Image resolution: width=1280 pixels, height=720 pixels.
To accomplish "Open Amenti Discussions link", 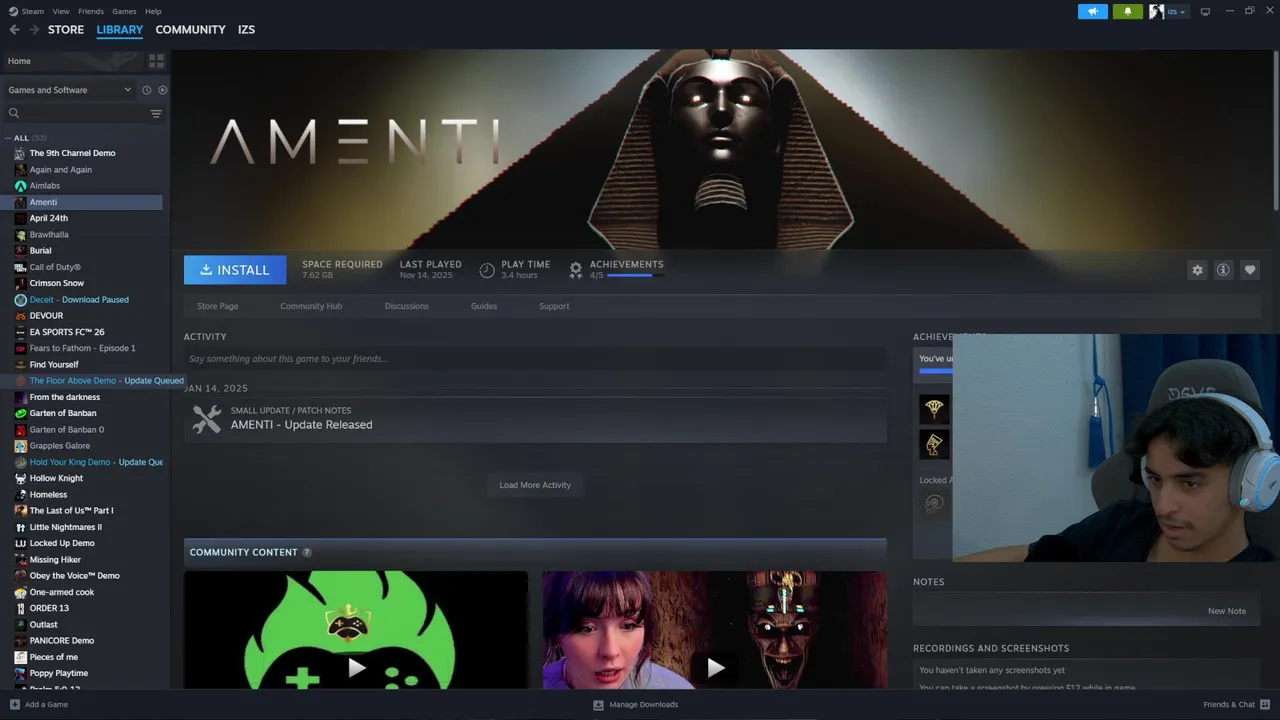I will [x=407, y=306].
